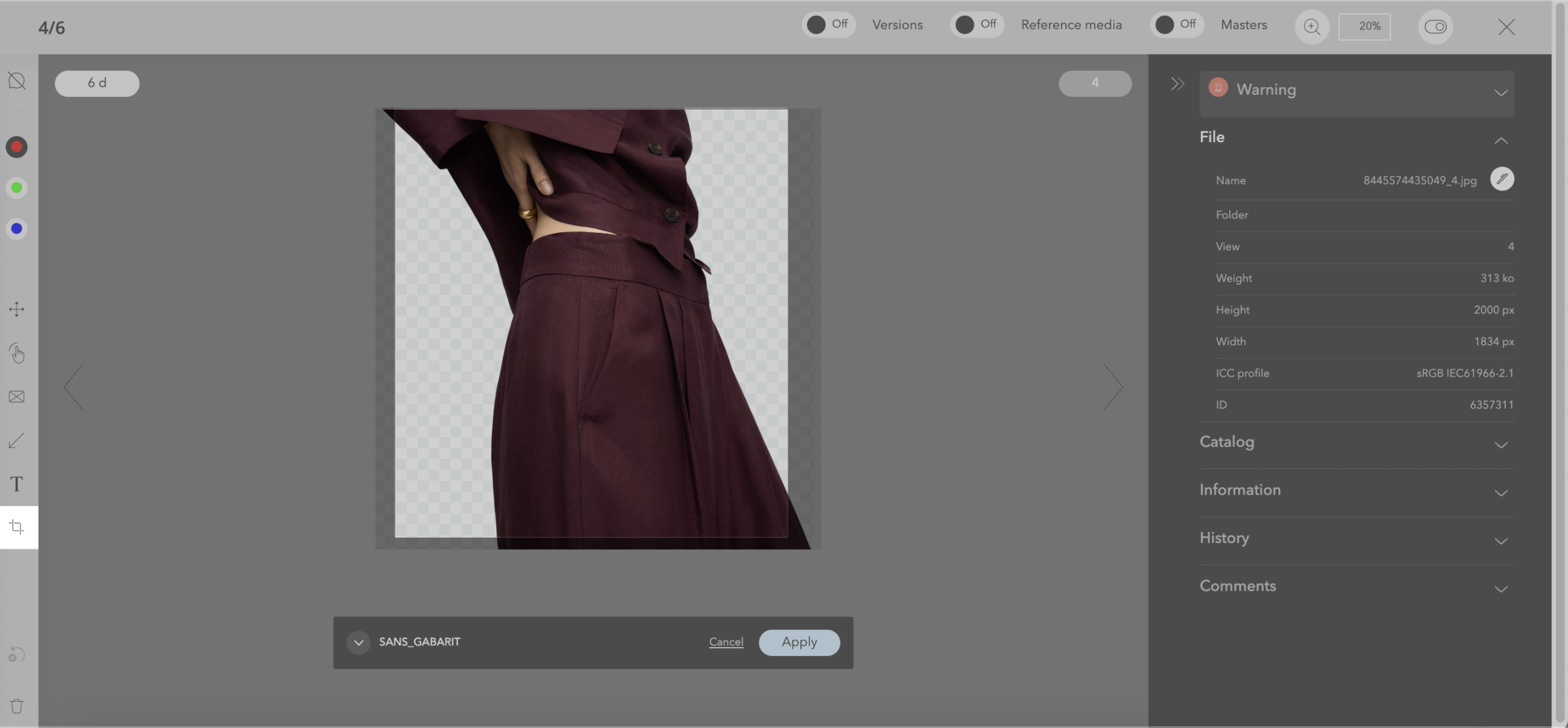
Task: Toggle the Versions switch on
Action: pos(828,25)
